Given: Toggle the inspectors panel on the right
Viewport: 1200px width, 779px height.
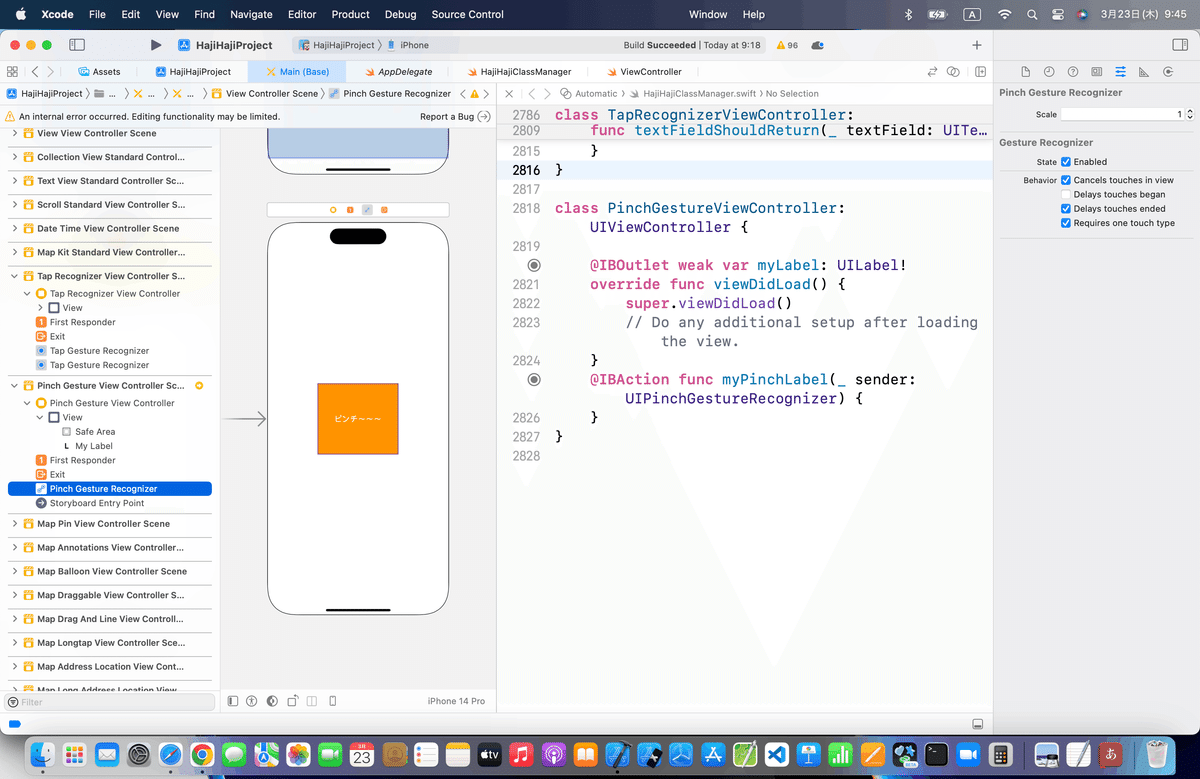Looking at the screenshot, I should pos(1178,45).
